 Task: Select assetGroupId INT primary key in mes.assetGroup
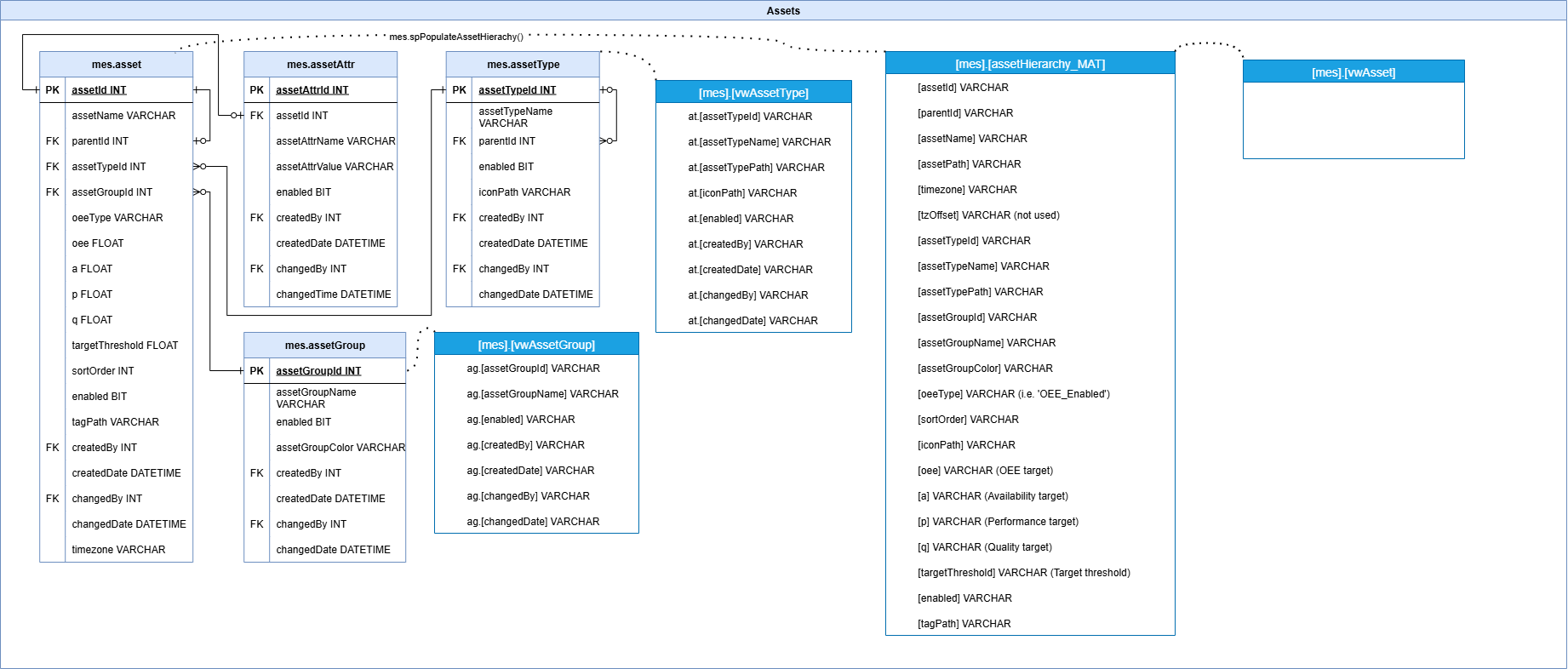point(325,371)
